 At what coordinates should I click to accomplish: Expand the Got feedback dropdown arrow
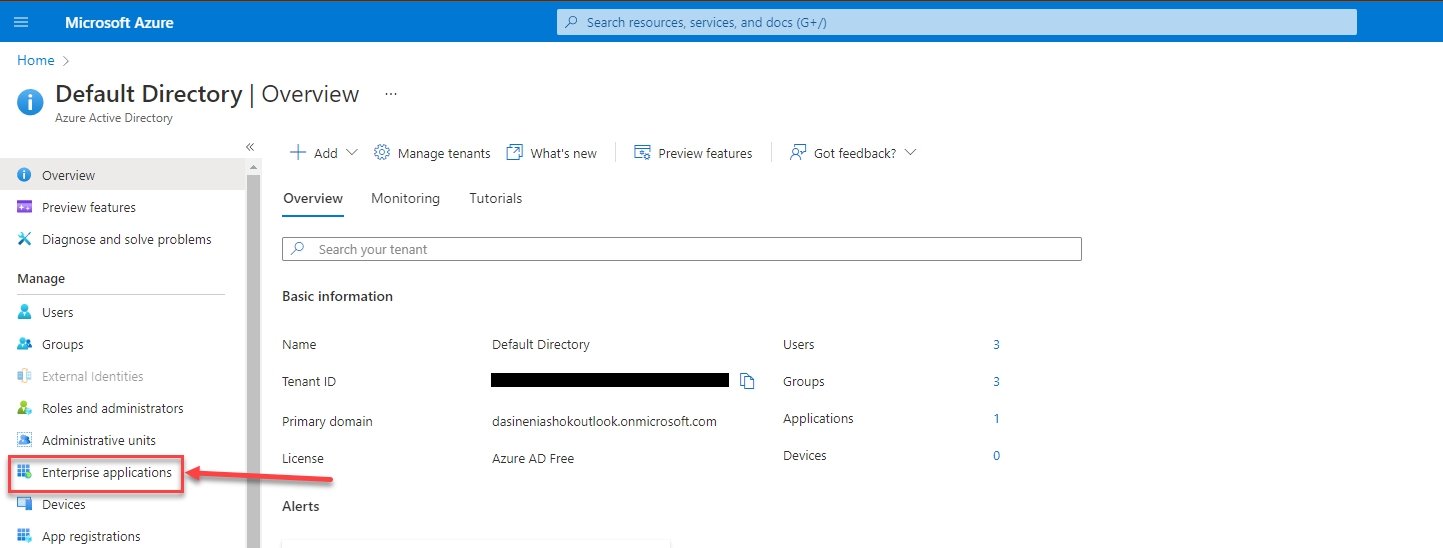click(x=910, y=153)
